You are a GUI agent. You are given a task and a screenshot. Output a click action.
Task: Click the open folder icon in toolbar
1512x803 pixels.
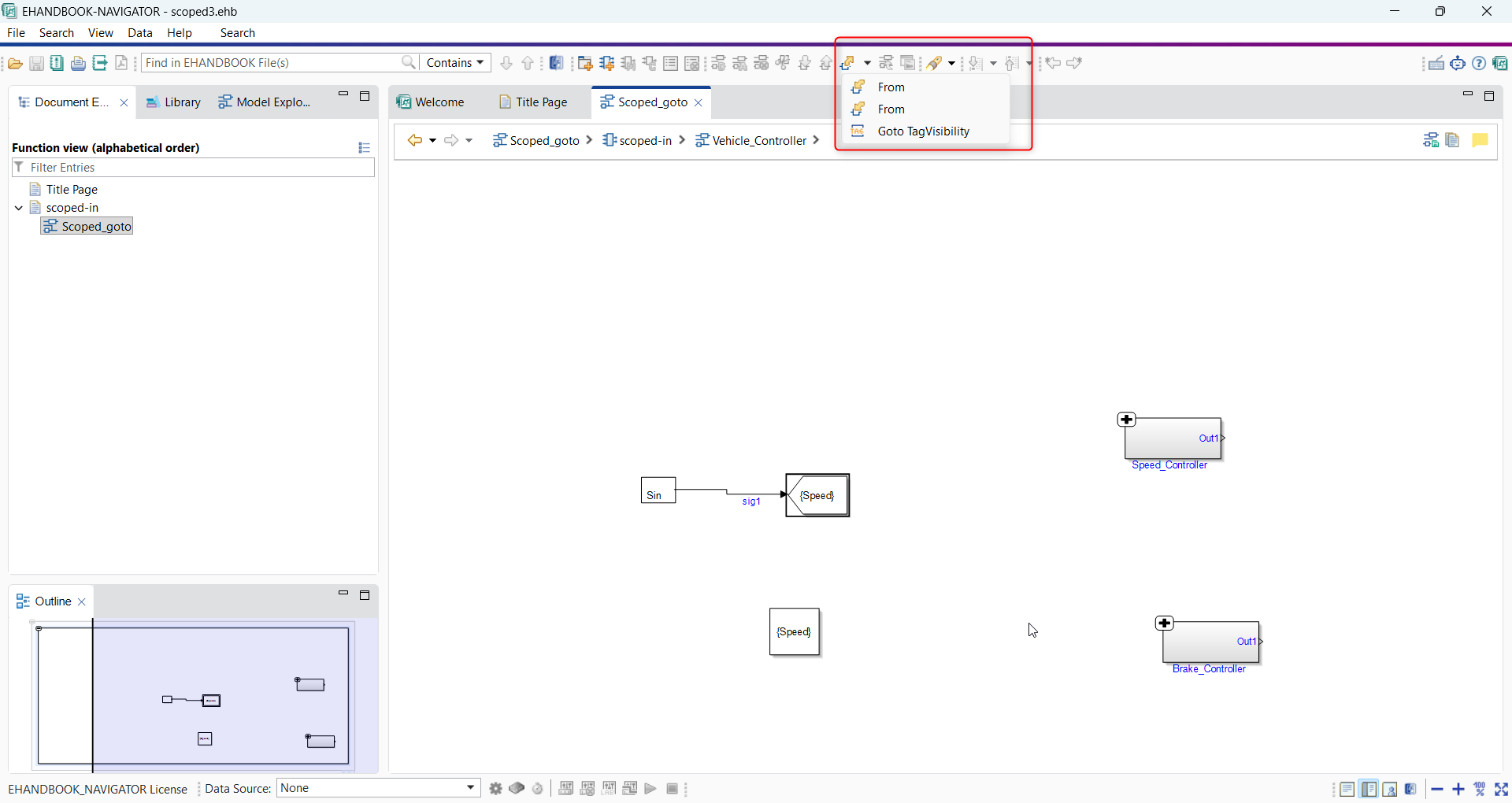(x=15, y=63)
